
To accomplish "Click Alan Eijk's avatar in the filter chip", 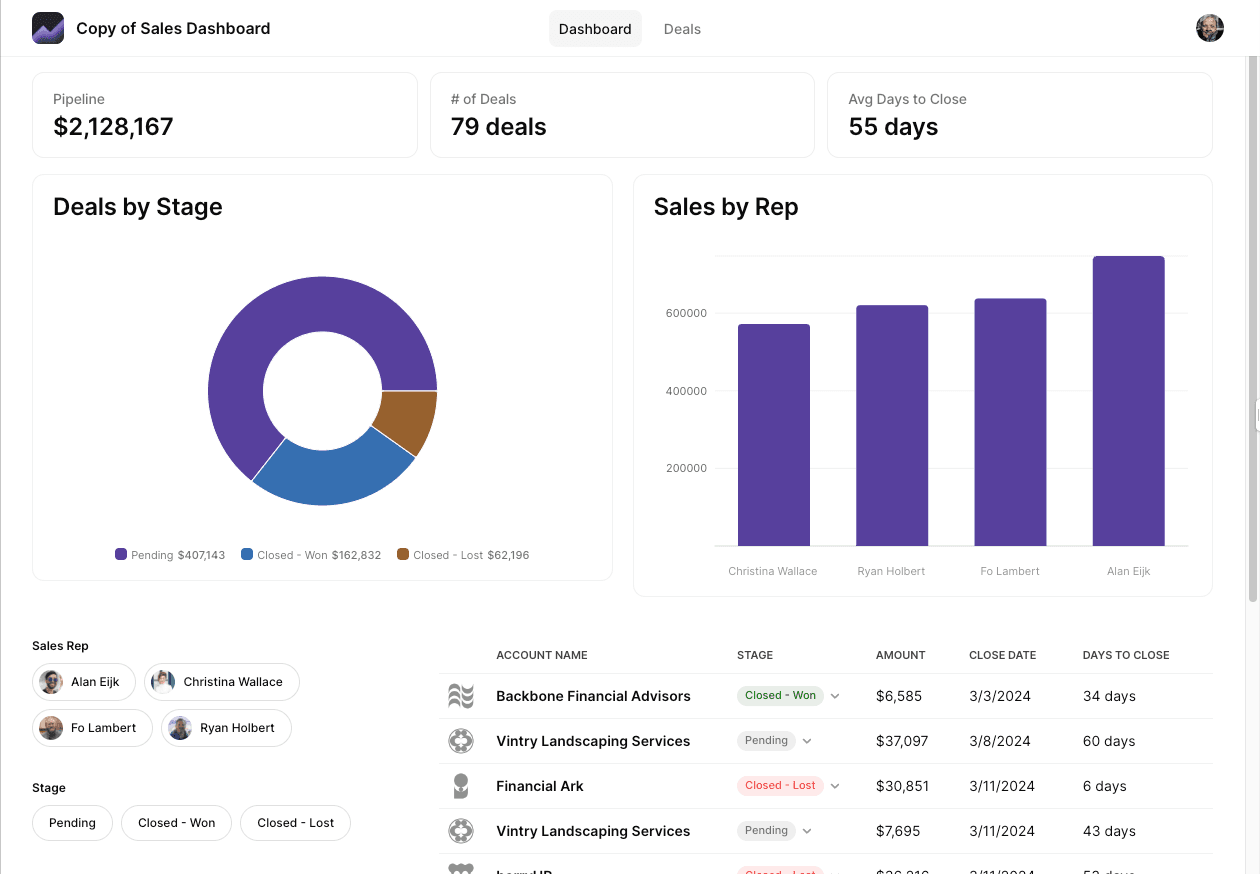I will [50, 681].
